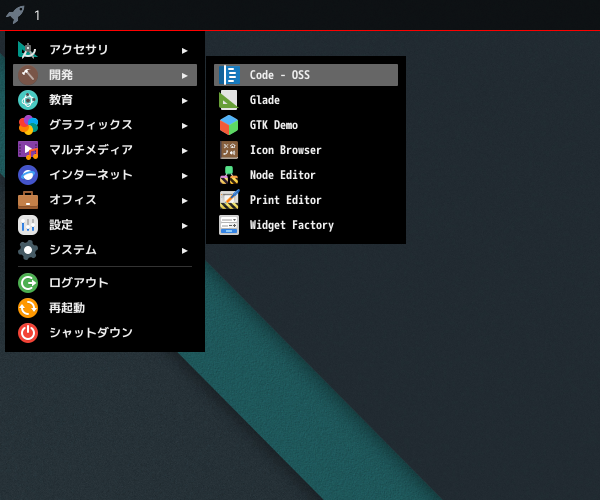Expand the アクセサリ submenu arrow

tap(184, 50)
